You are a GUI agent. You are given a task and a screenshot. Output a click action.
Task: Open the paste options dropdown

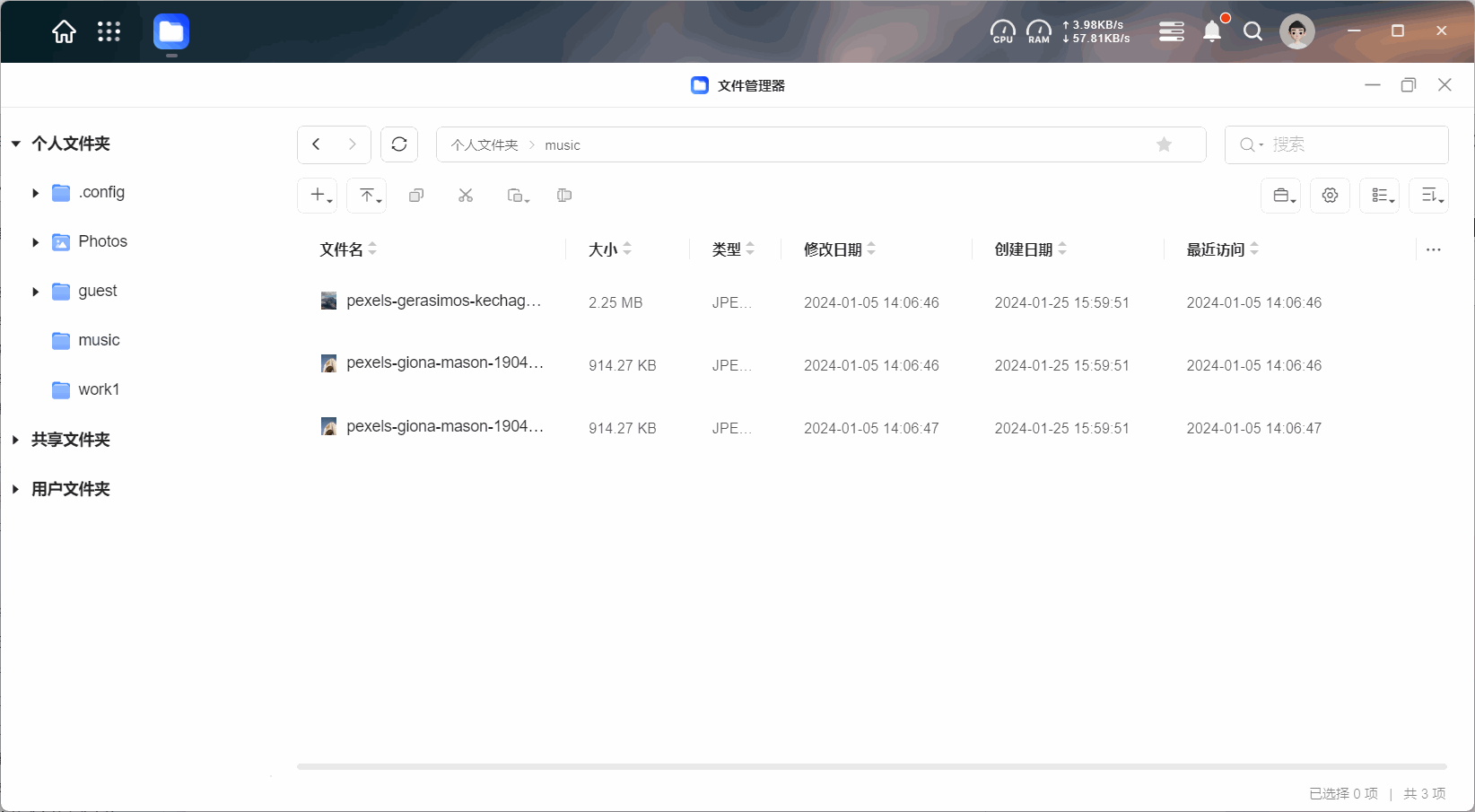tap(518, 195)
